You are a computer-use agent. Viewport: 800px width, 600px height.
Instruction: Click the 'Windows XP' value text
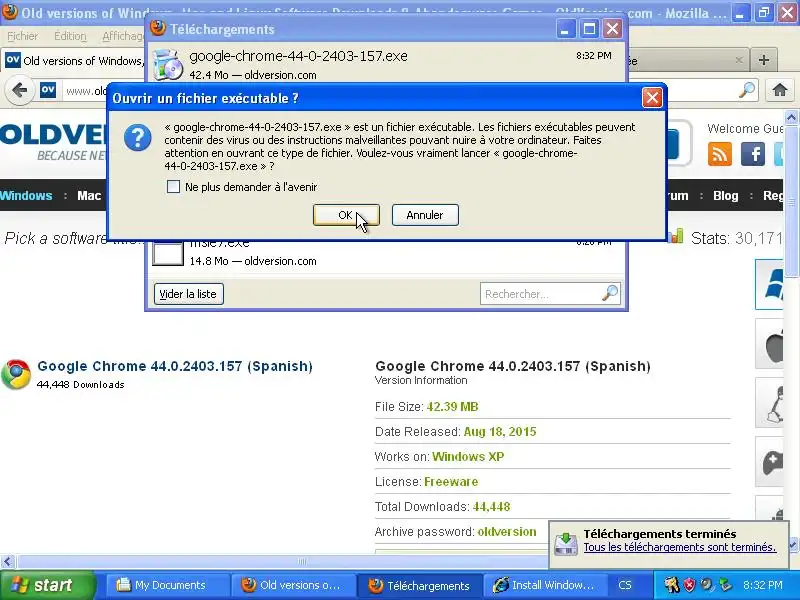click(468, 457)
